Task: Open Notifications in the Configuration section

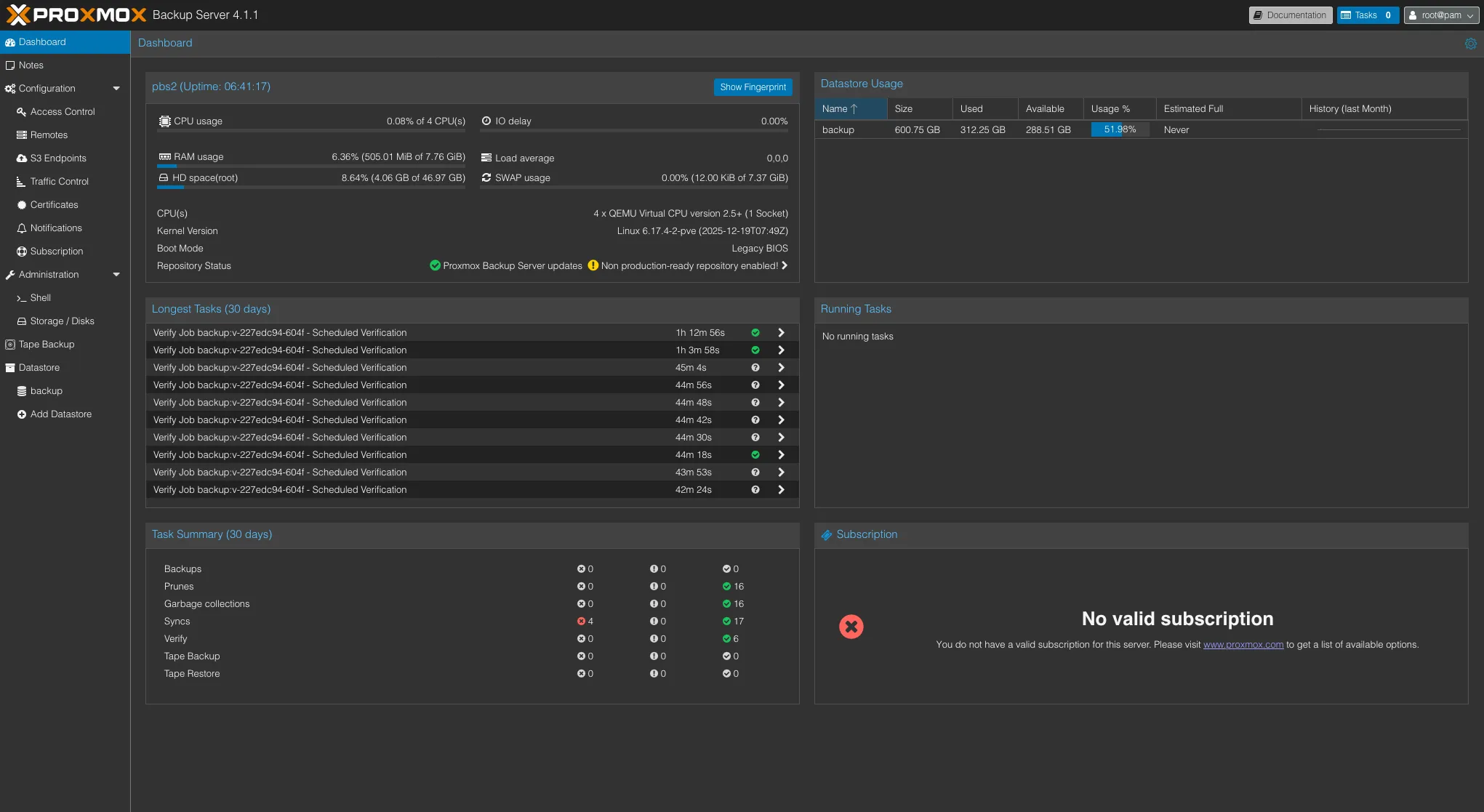Action: tap(55, 228)
